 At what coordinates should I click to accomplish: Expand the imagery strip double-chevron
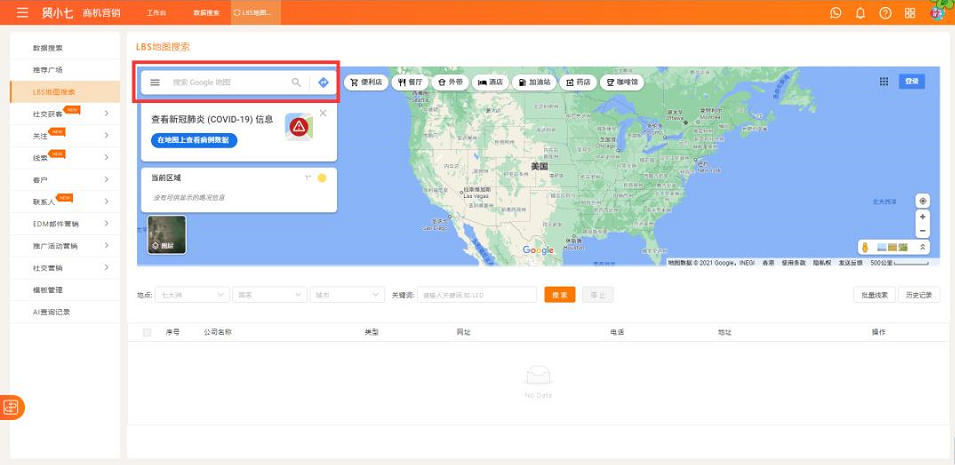point(922,247)
